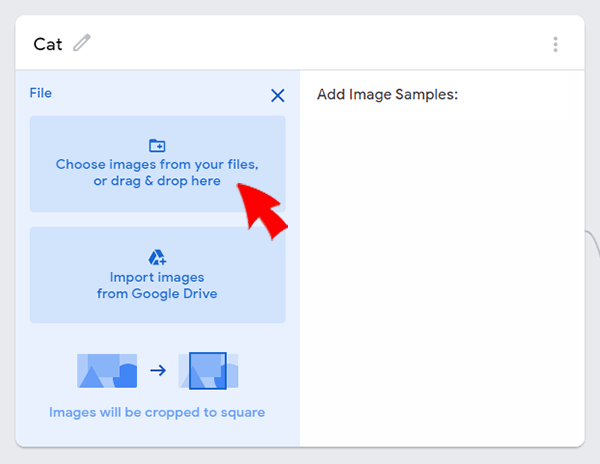This screenshot has width=600, height=464.
Task: Click the Cat card header bar
Action: [x=300, y=43]
